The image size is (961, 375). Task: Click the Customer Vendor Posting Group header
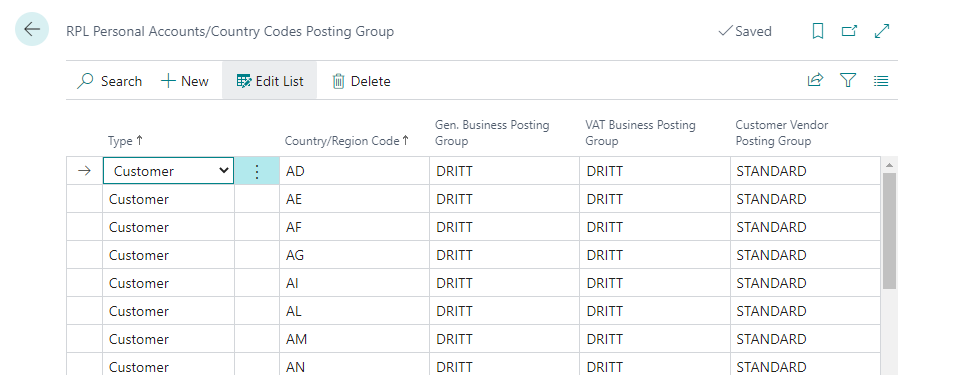tap(782, 133)
